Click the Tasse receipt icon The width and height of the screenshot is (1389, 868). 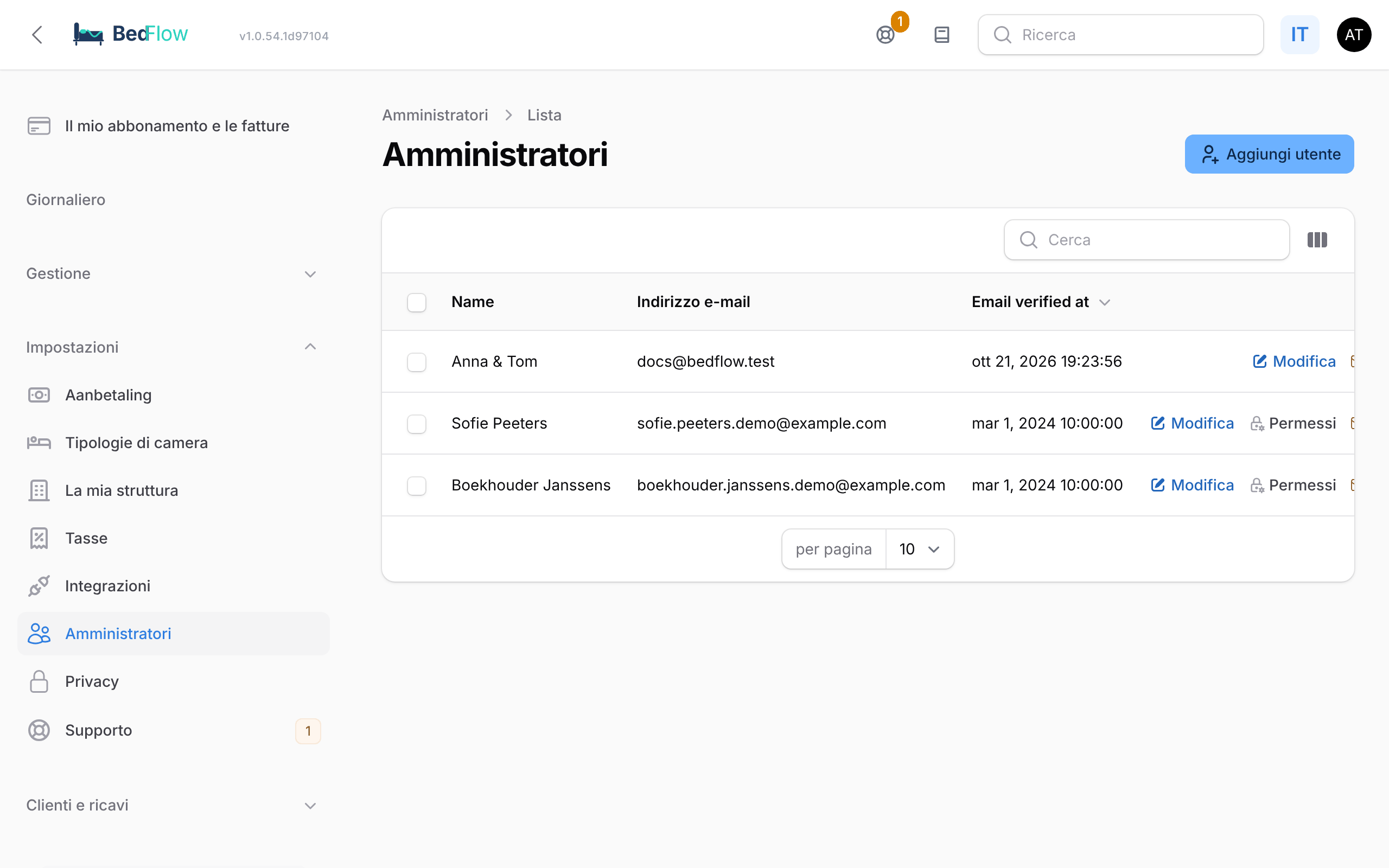point(39,538)
